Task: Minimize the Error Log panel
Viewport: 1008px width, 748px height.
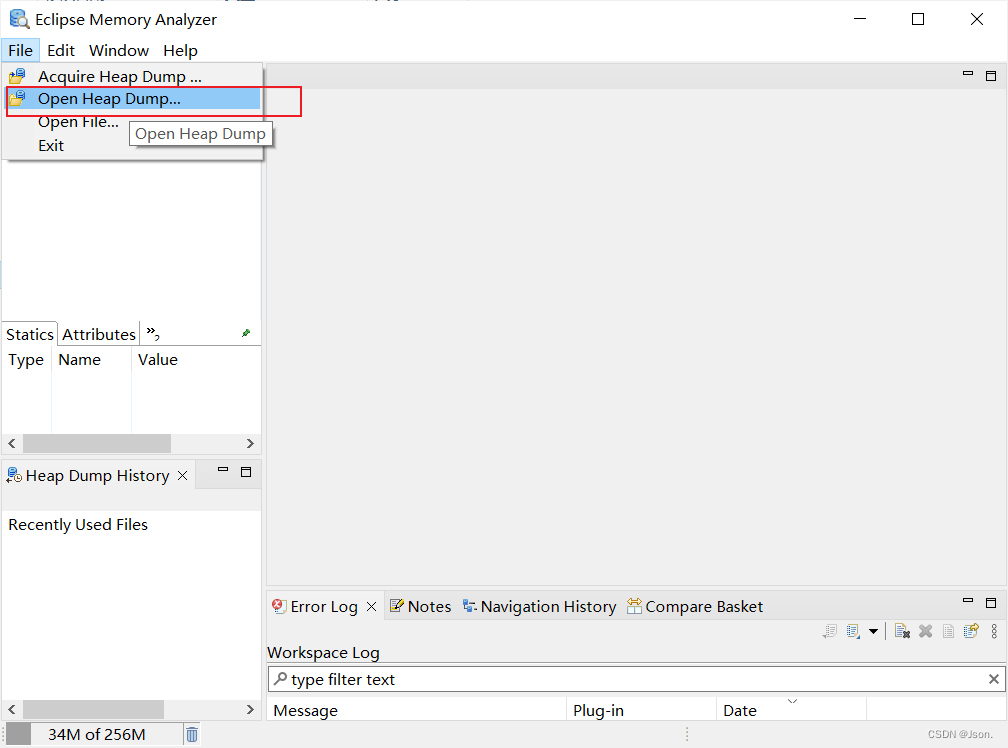Action: (968, 600)
